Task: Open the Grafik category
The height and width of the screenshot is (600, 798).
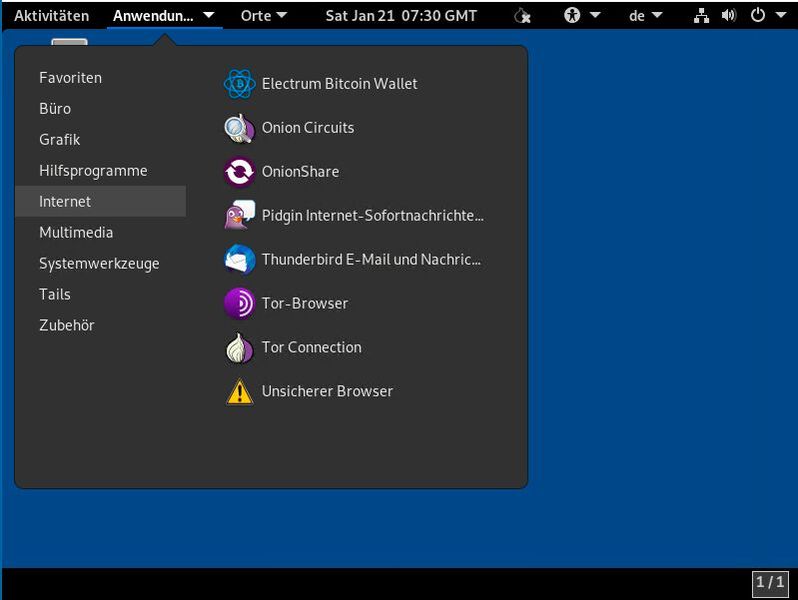Action: pos(101,139)
